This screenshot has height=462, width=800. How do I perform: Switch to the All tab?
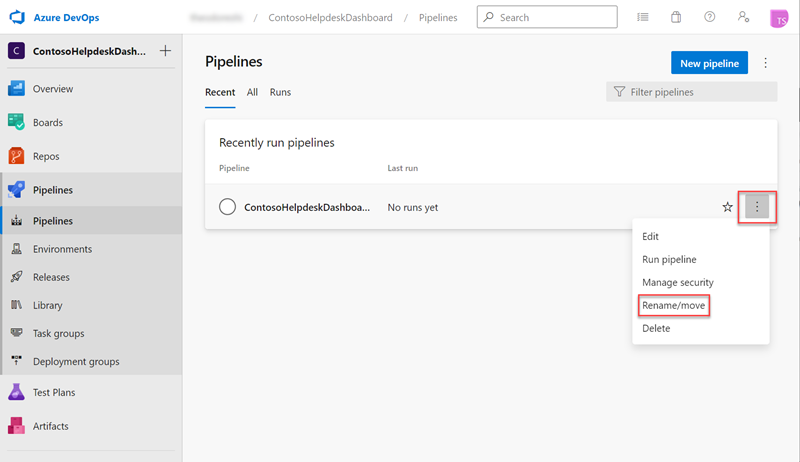click(252, 92)
